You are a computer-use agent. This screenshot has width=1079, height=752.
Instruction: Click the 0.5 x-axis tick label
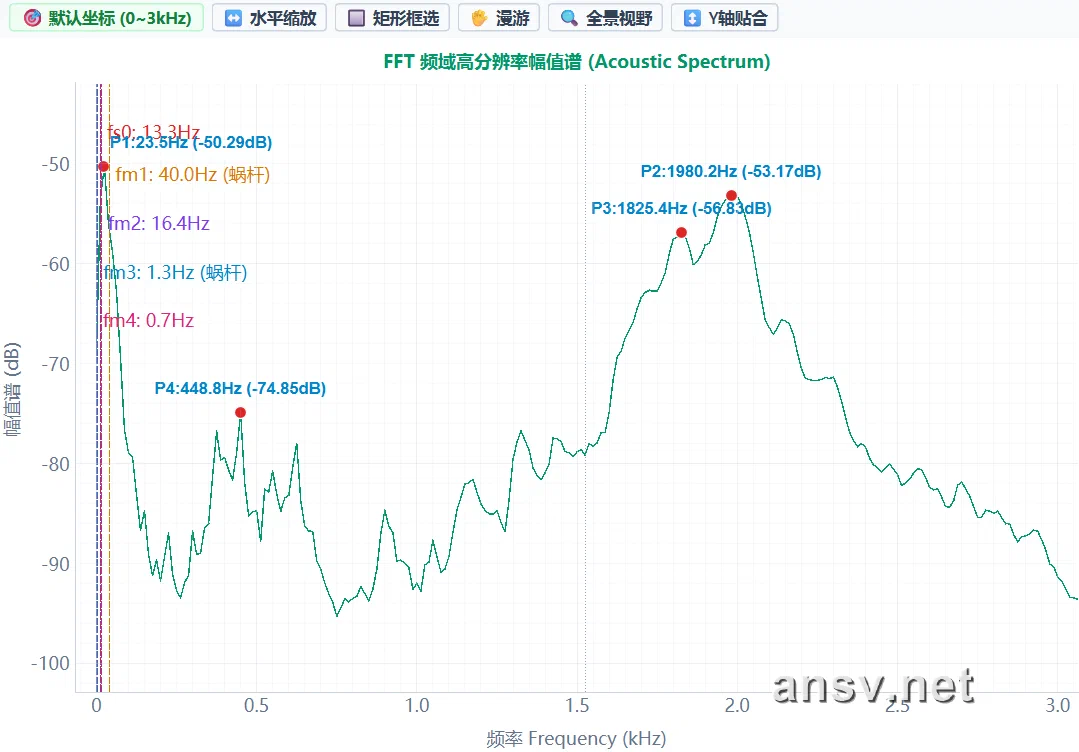point(257,706)
